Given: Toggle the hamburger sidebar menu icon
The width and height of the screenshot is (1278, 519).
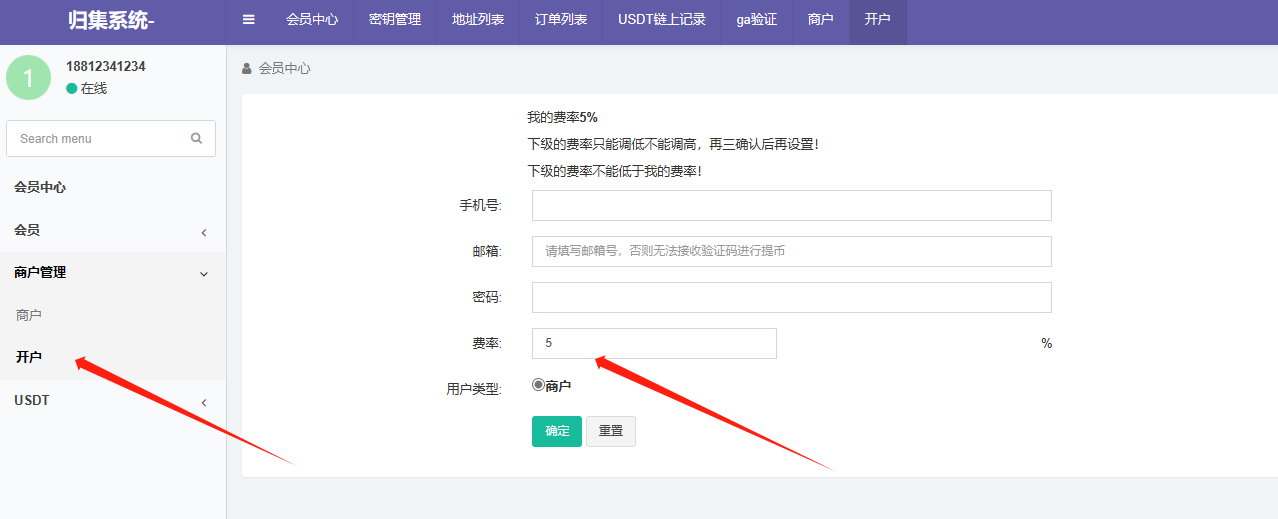Looking at the screenshot, I should pos(249,19).
